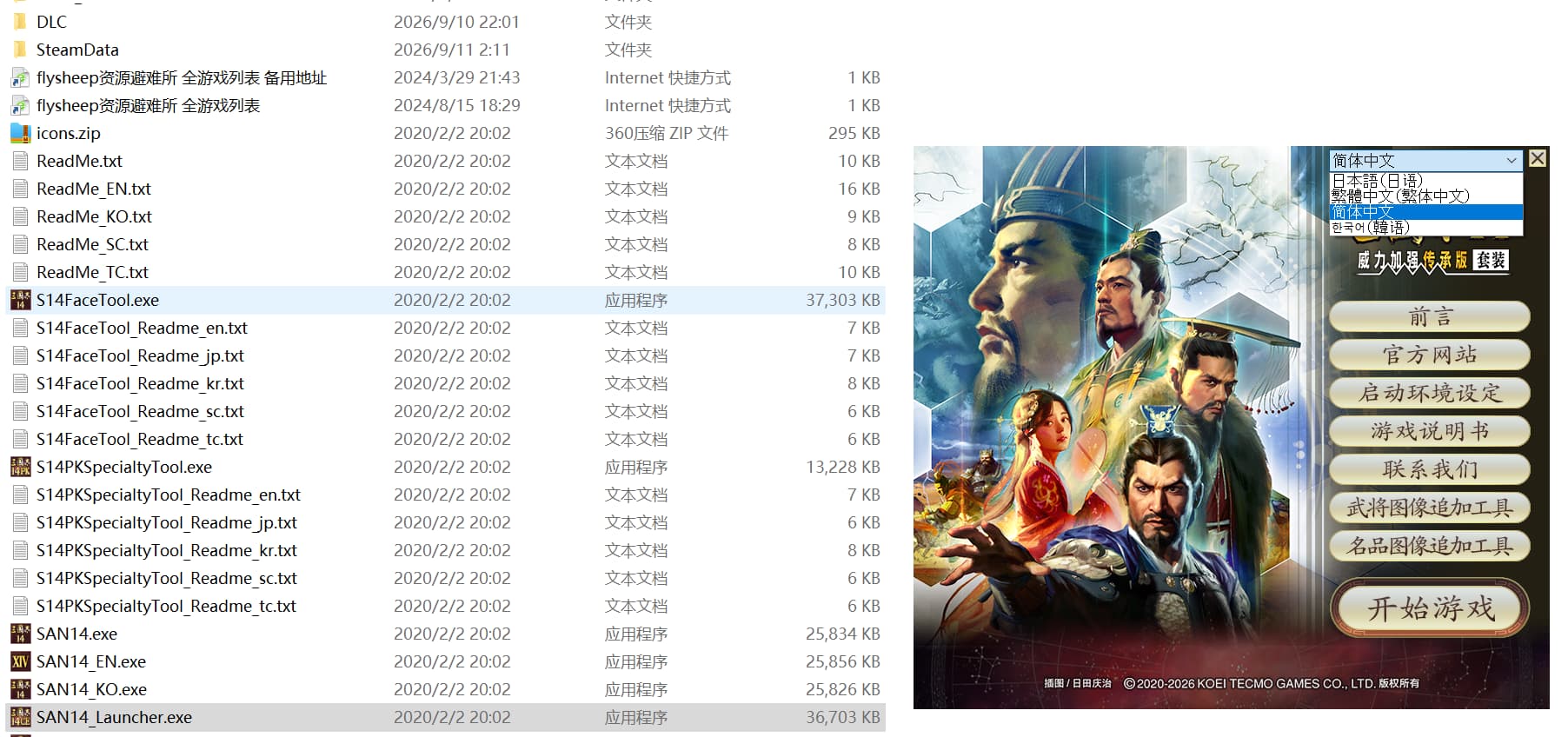Click the ReadMe_EN.txt document icon

click(20, 189)
